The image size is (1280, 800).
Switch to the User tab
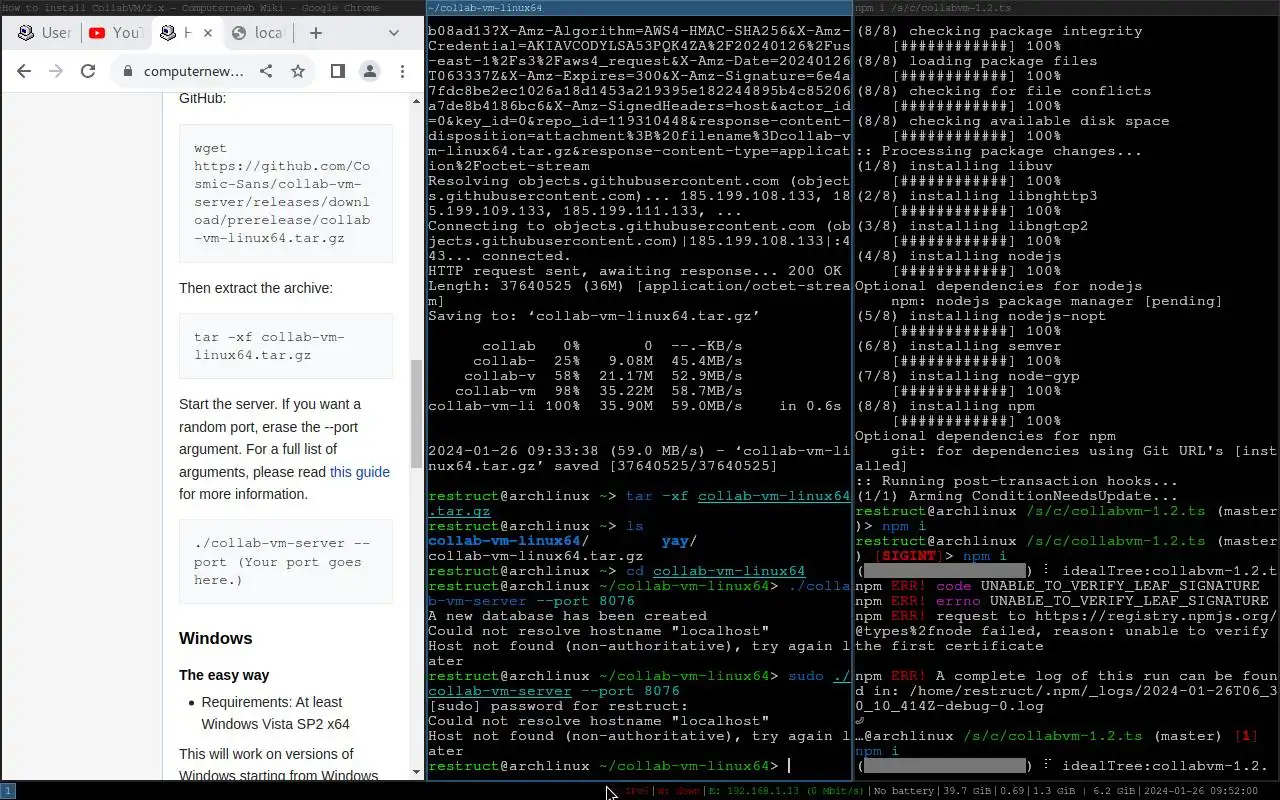(x=46, y=33)
